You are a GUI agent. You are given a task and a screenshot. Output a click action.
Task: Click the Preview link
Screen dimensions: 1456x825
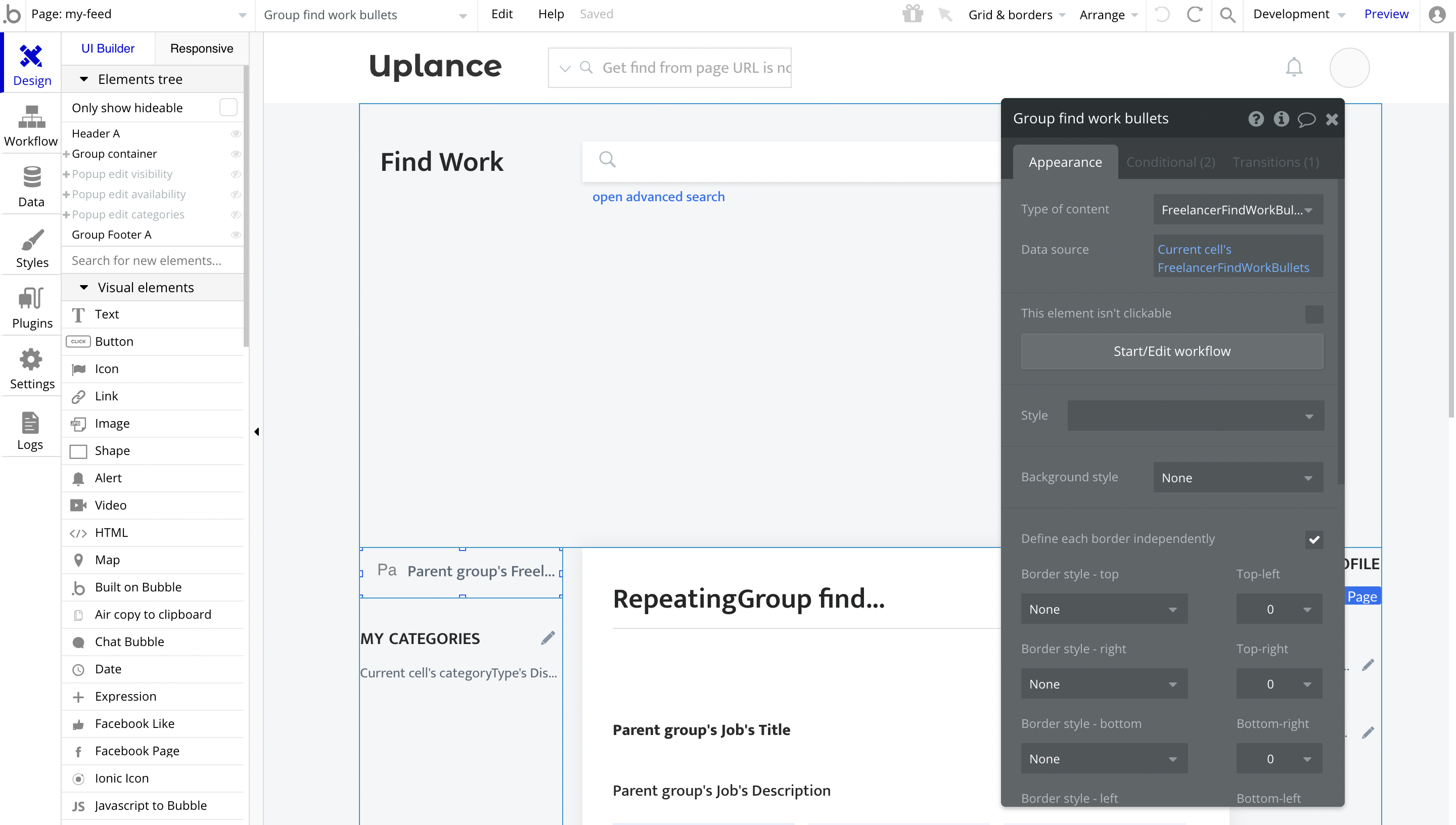pos(1385,14)
